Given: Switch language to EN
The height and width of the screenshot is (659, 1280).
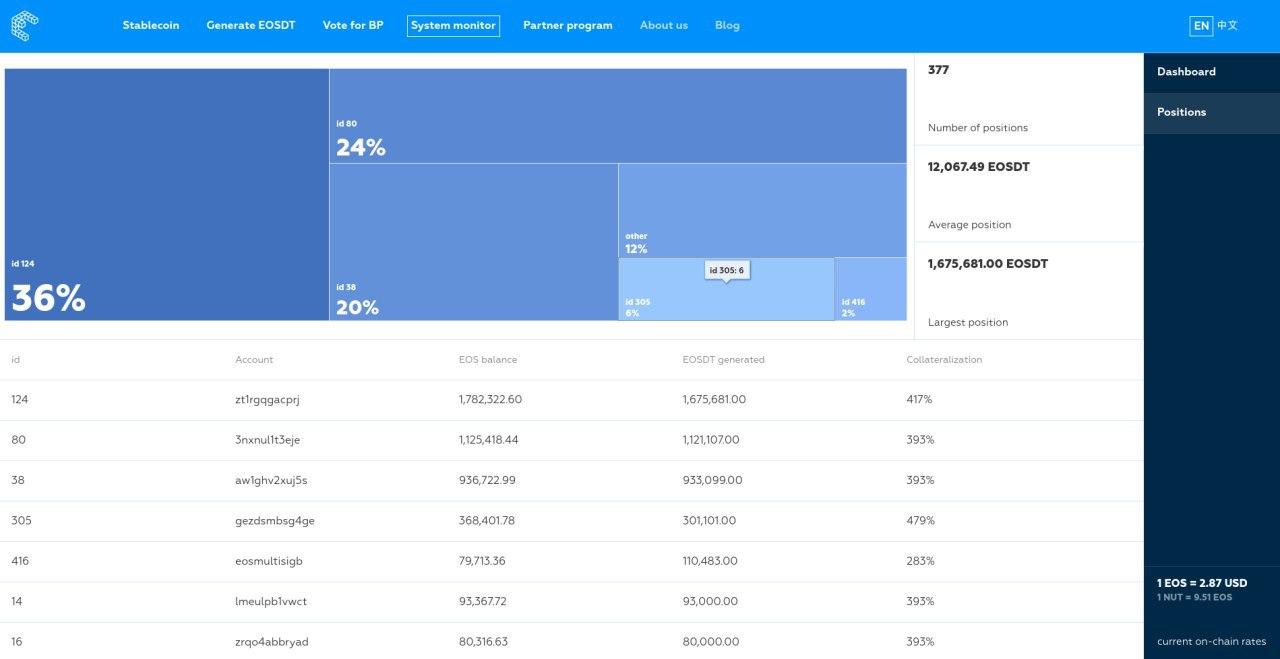Looking at the screenshot, I should pyautogui.click(x=1201, y=26).
